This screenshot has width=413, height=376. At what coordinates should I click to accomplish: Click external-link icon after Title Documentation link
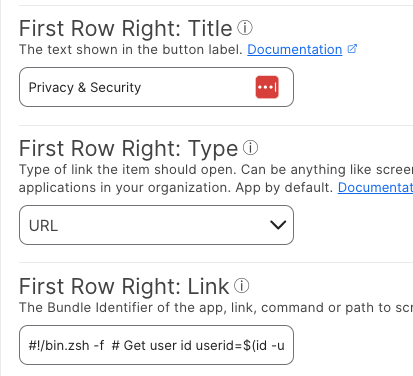click(352, 49)
